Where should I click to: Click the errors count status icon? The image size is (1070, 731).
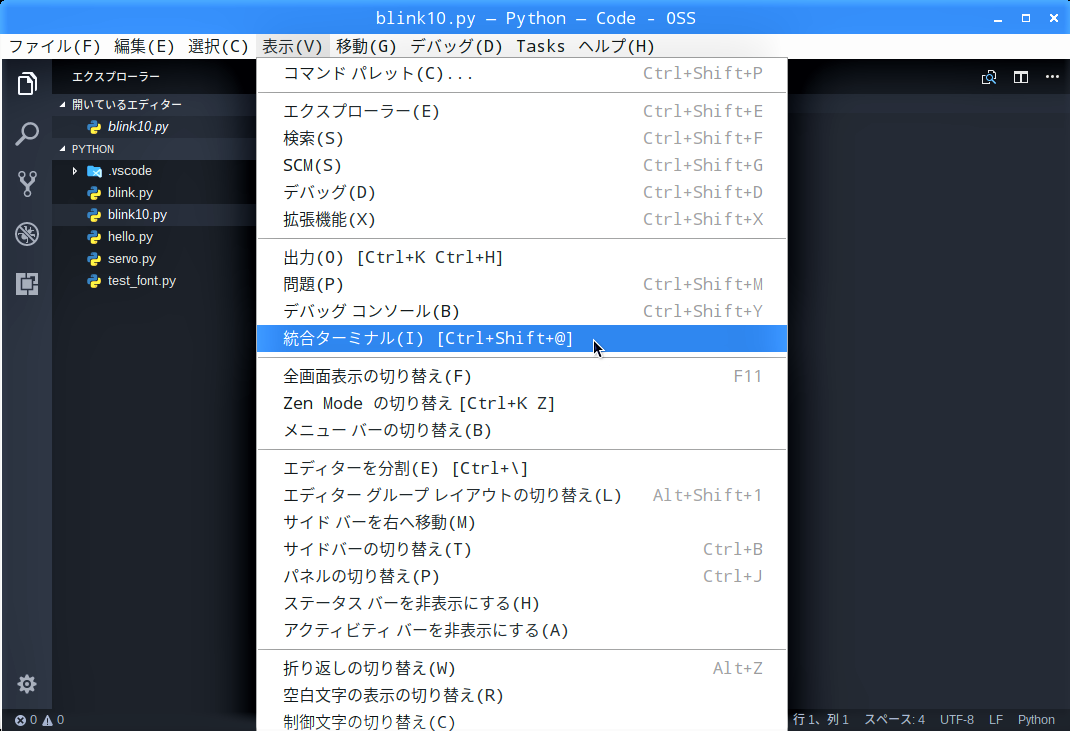tap(26, 719)
